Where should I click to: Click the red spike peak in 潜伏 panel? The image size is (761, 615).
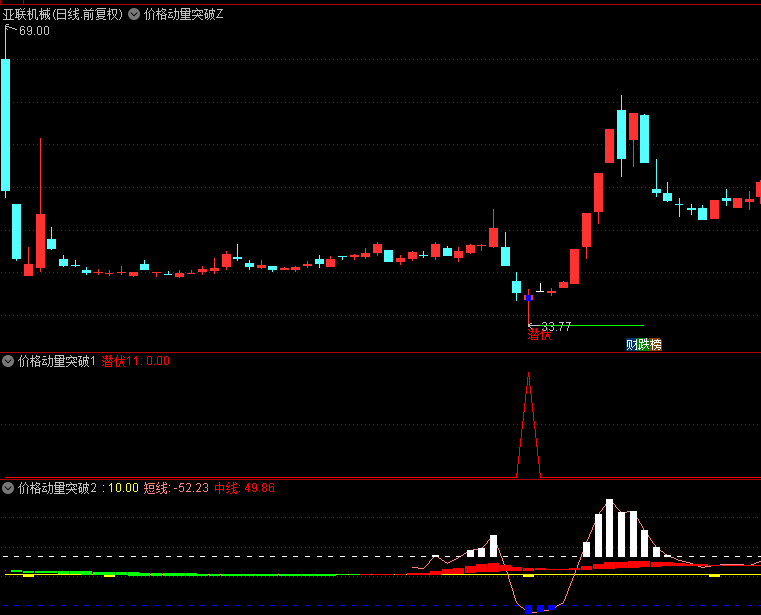tap(529, 374)
